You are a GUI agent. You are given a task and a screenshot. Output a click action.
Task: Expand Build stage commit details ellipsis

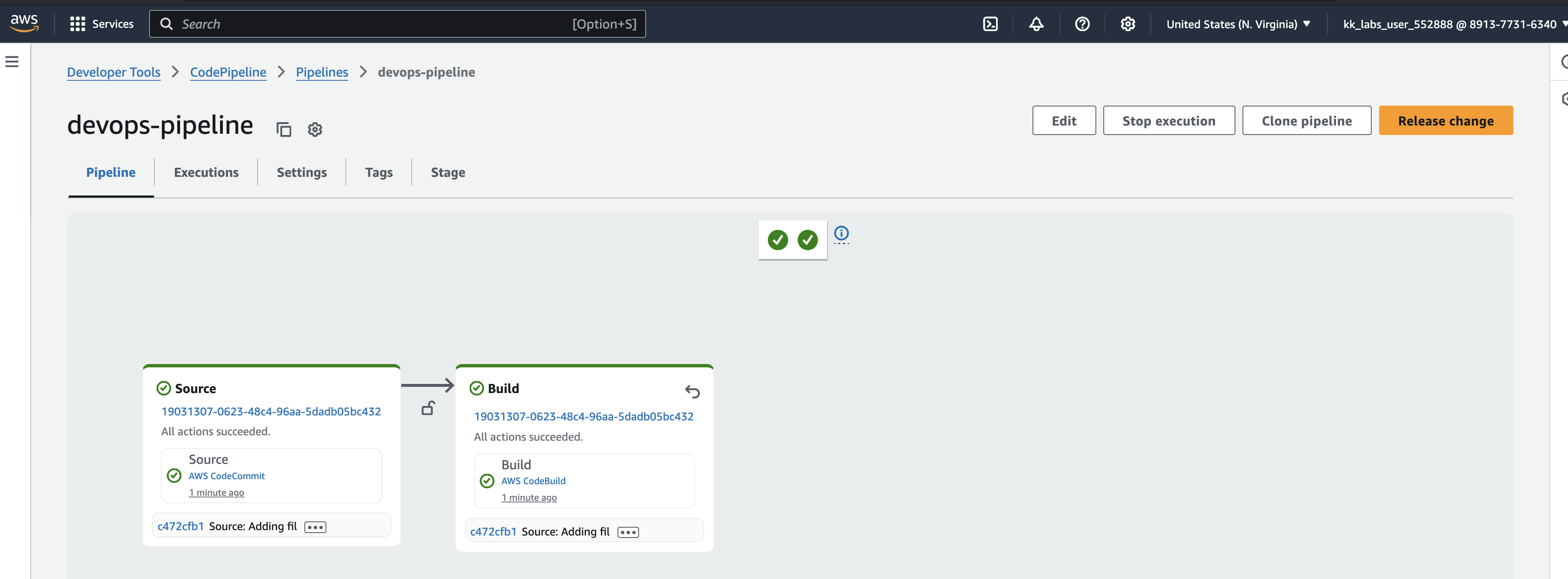pyautogui.click(x=627, y=532)
